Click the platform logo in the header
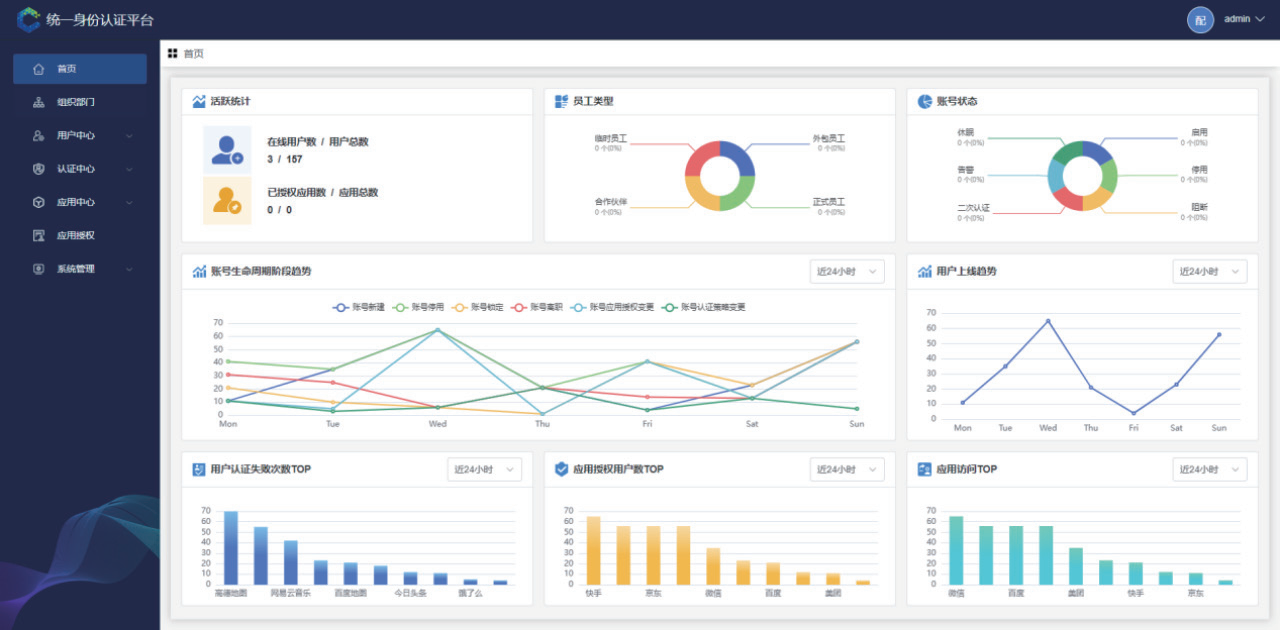The width and height of the screenshot is (1280, 630). [29, 19]
